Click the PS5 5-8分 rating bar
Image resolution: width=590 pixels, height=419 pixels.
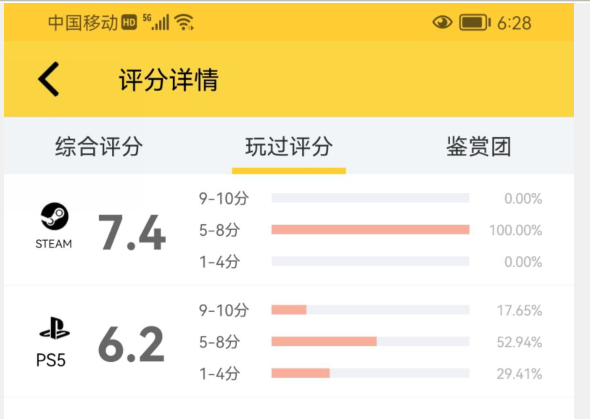pyautogui.click(x=370, y=342)
